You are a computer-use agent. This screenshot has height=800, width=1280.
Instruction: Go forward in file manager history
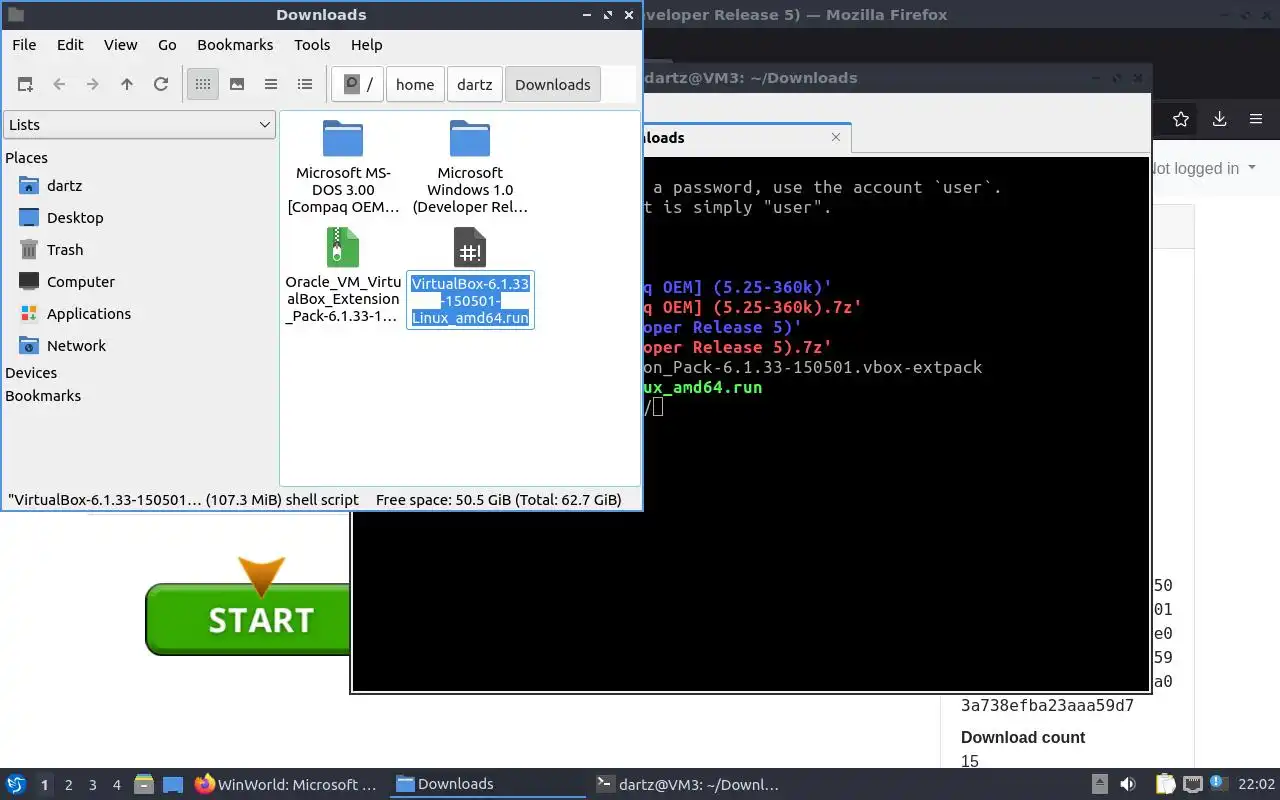(93, 85)
